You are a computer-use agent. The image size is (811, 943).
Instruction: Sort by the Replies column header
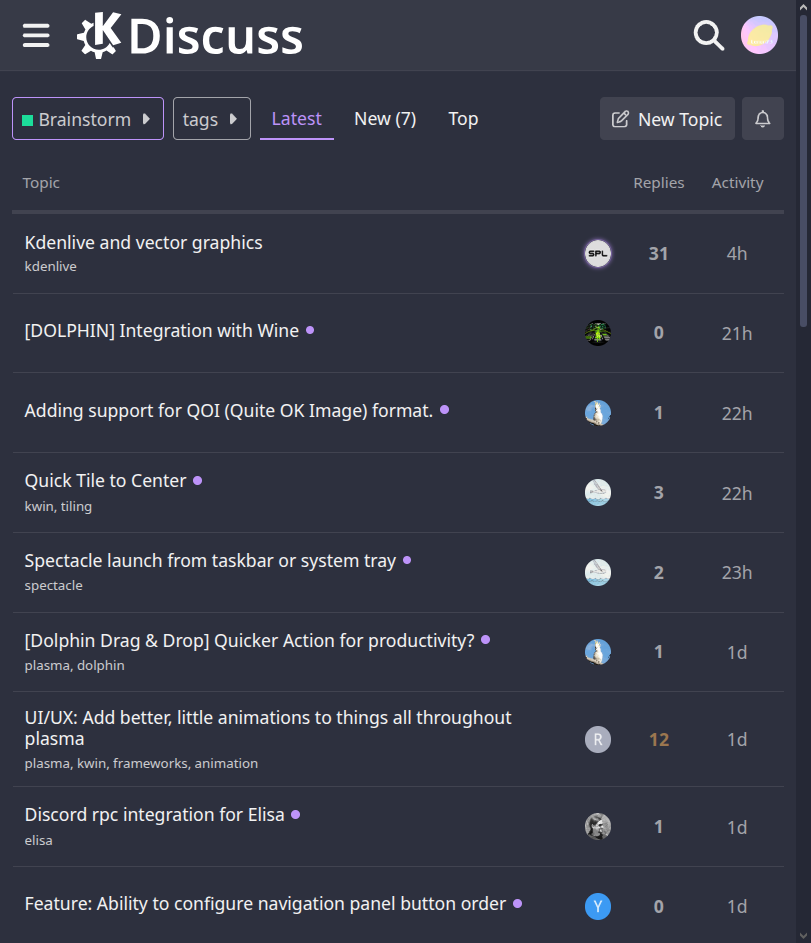click(x=658, y=183)
